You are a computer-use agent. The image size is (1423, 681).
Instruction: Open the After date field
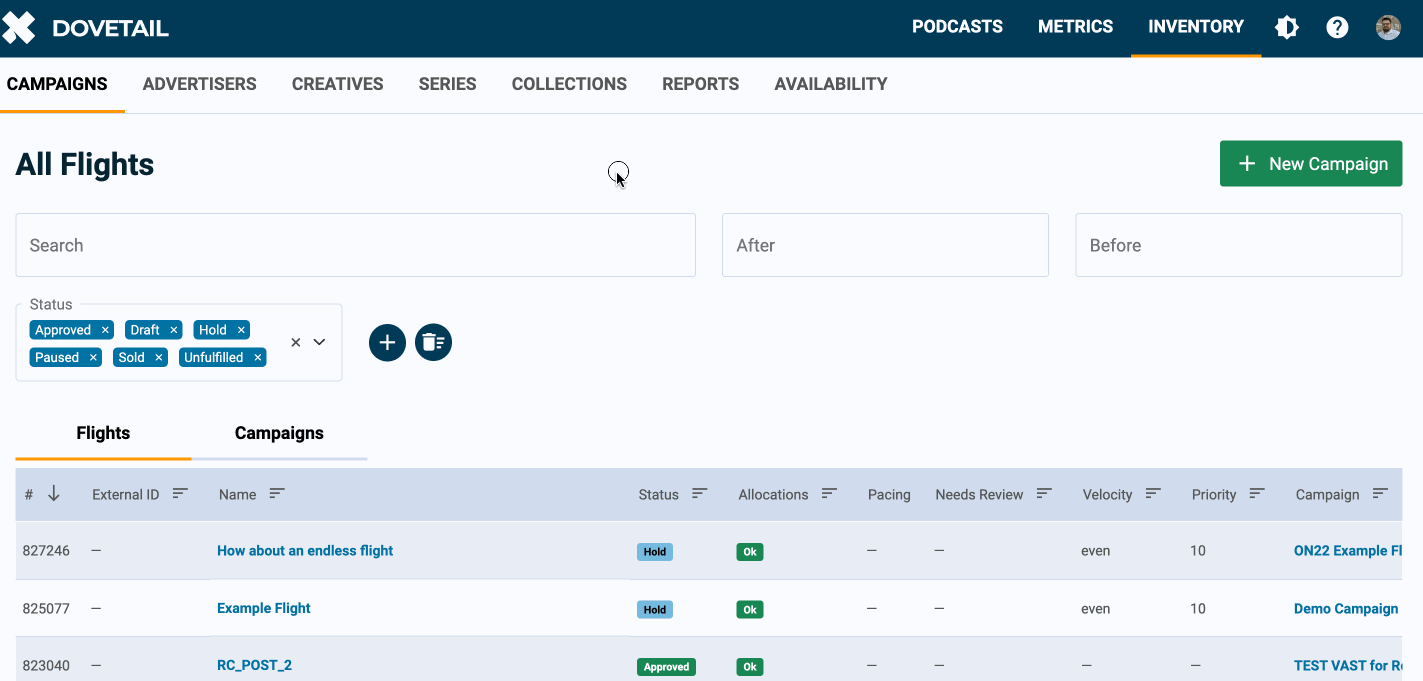tap(885, 245)
